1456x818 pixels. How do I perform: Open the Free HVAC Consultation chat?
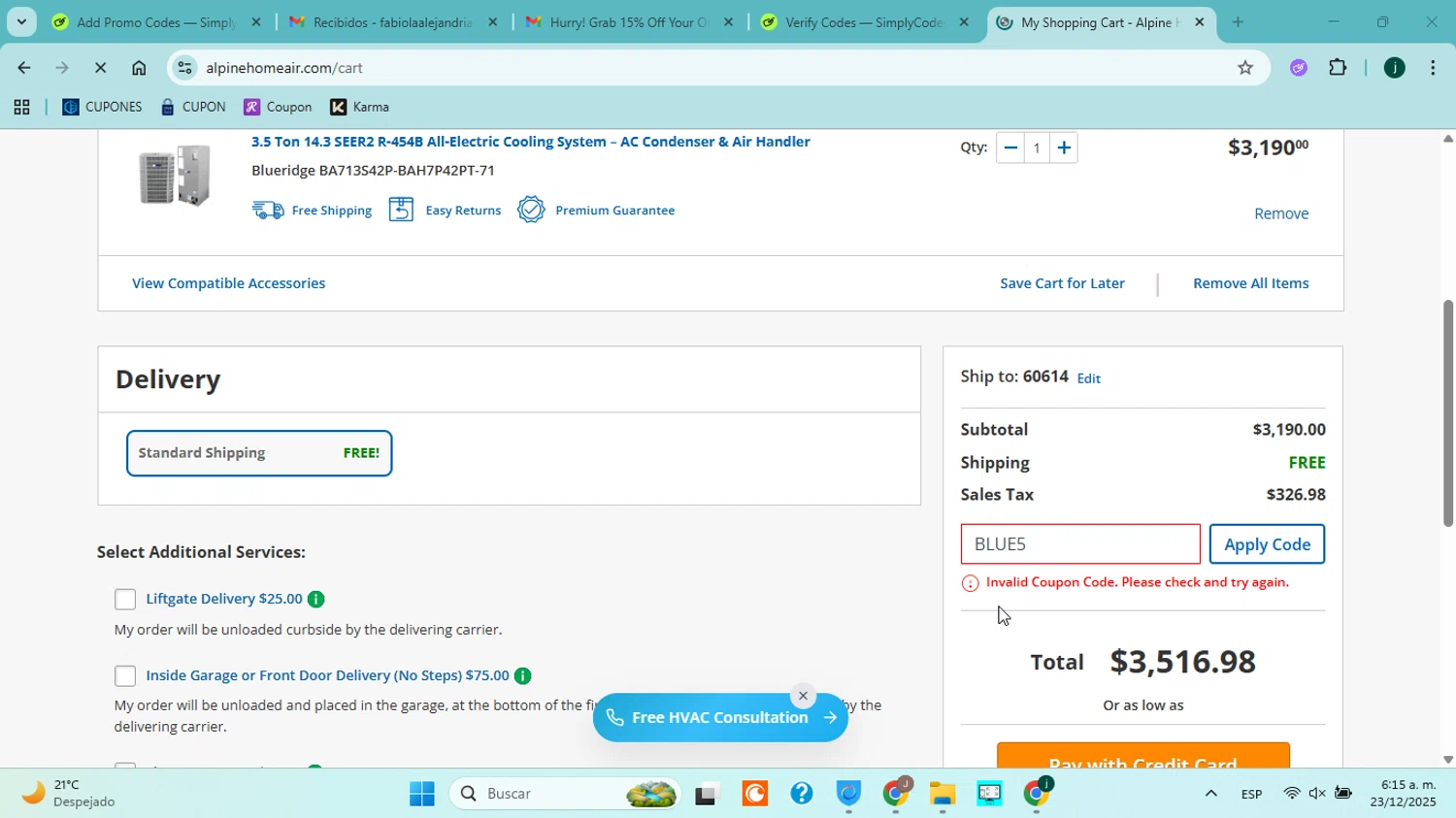[720, 718]
